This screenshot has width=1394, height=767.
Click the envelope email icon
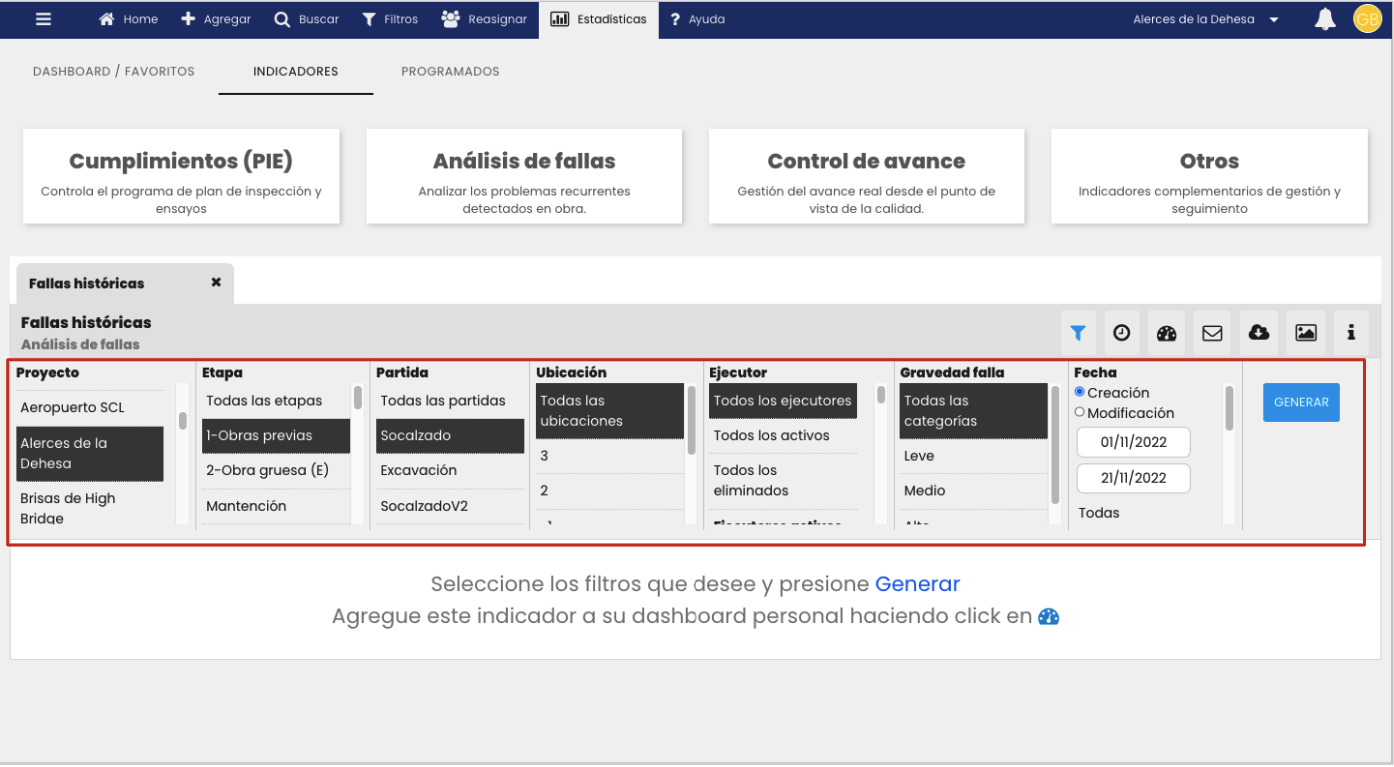point(1212,333)
